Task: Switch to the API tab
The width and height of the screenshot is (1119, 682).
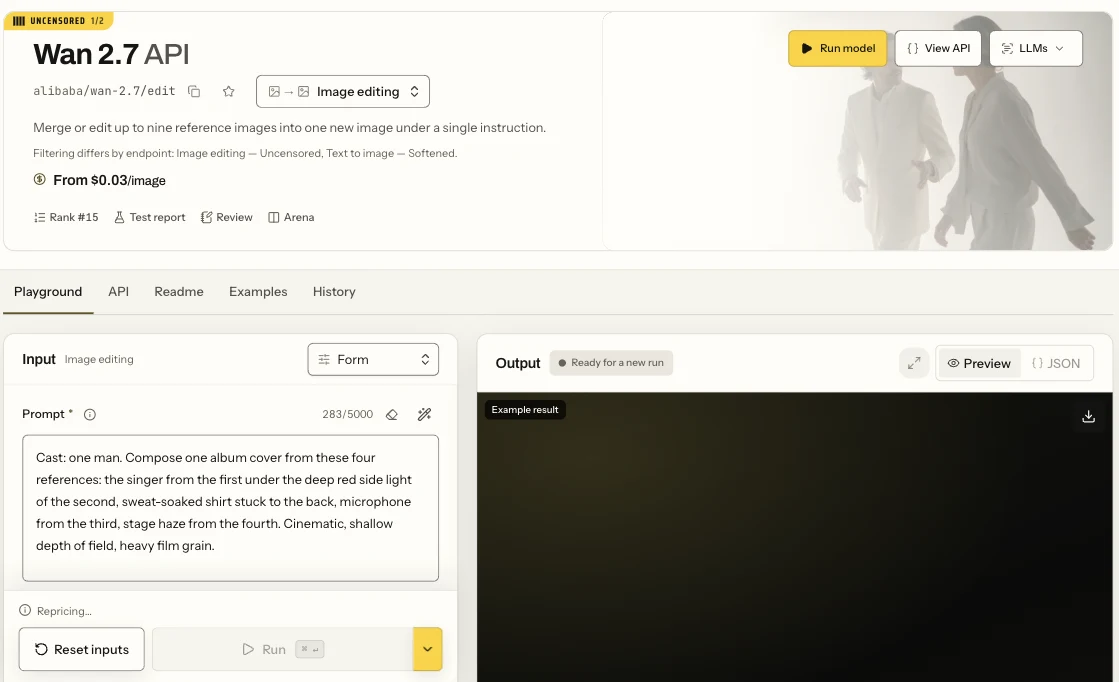Action: pos(118,292)
